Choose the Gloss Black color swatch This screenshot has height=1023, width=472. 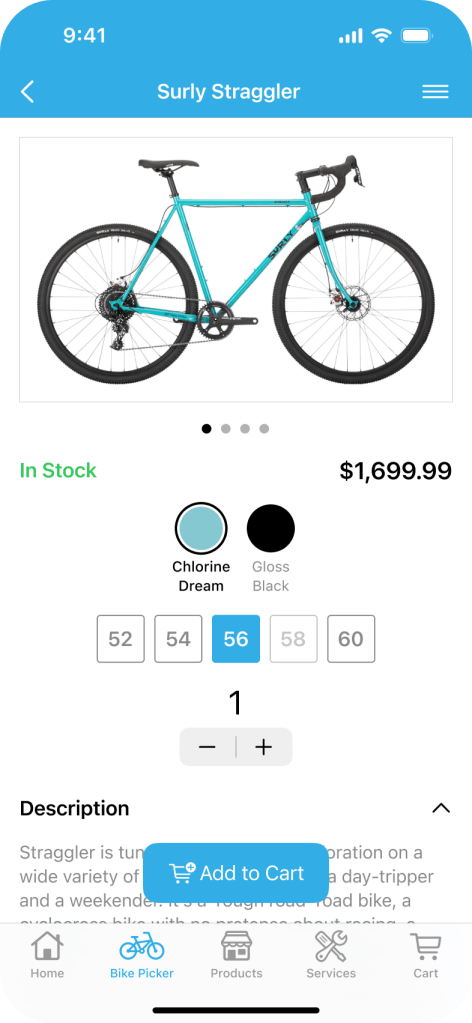point(271,528)
